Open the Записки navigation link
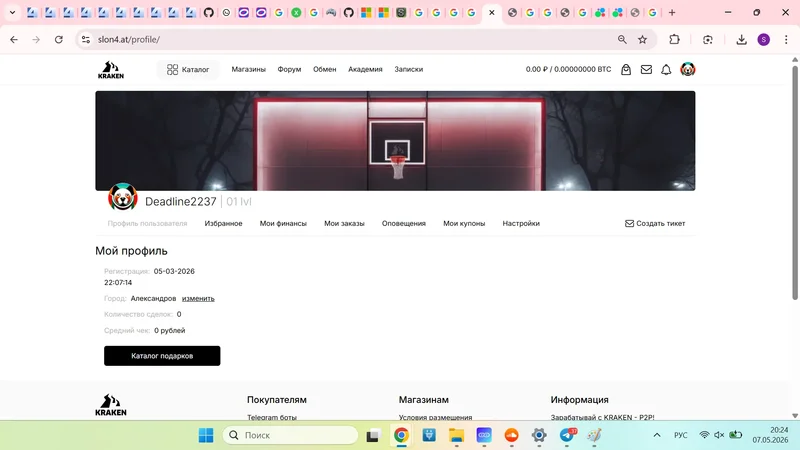This screenshot has width=800, height=450. (408, 69)
